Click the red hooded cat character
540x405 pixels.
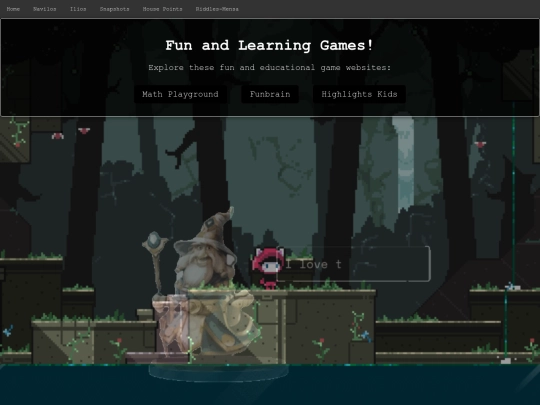[269, 268]
